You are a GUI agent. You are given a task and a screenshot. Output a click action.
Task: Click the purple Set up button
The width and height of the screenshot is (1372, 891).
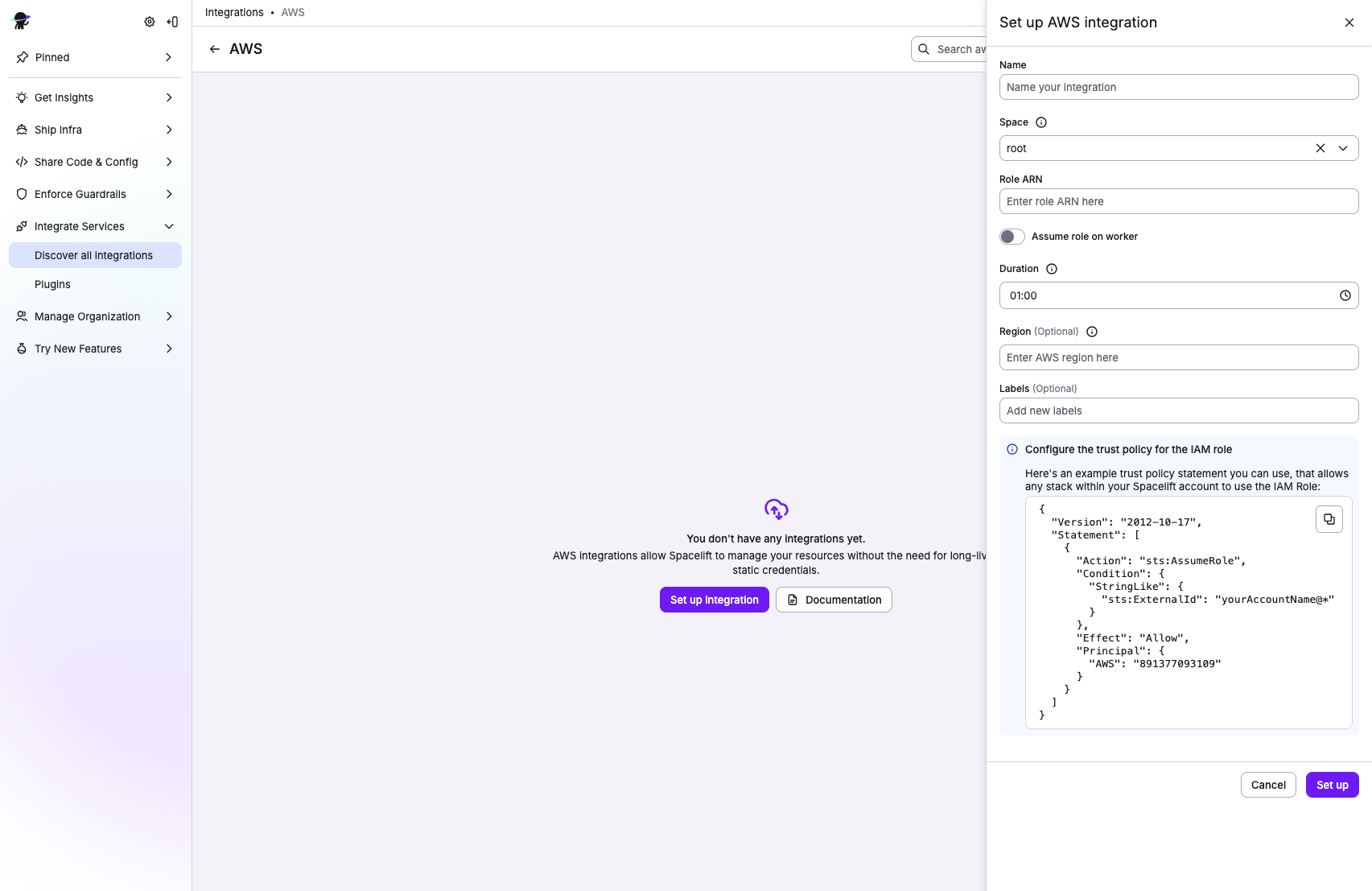1332,785
